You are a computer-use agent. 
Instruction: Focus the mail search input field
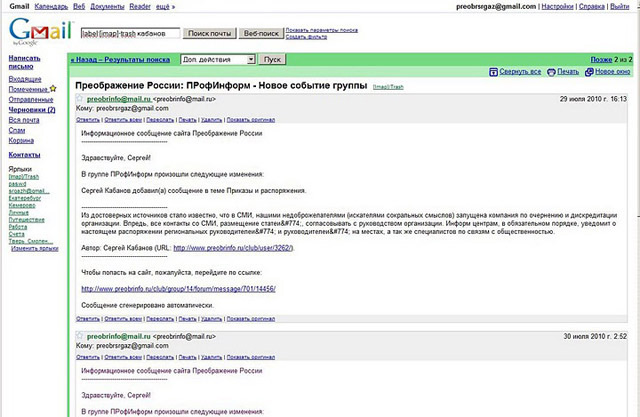(130, 33)
